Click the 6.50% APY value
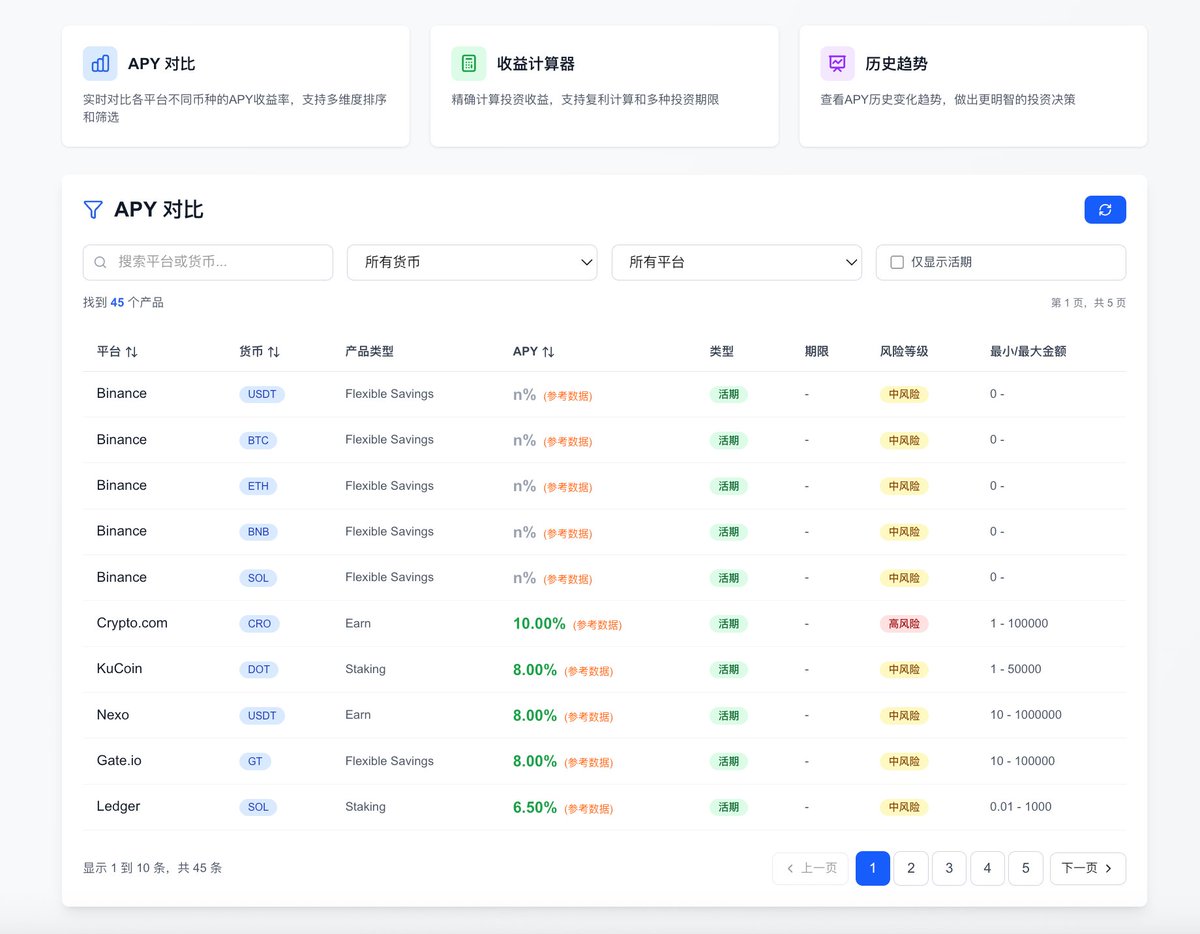The image size is (1200, 934). (x=535, y=808)
